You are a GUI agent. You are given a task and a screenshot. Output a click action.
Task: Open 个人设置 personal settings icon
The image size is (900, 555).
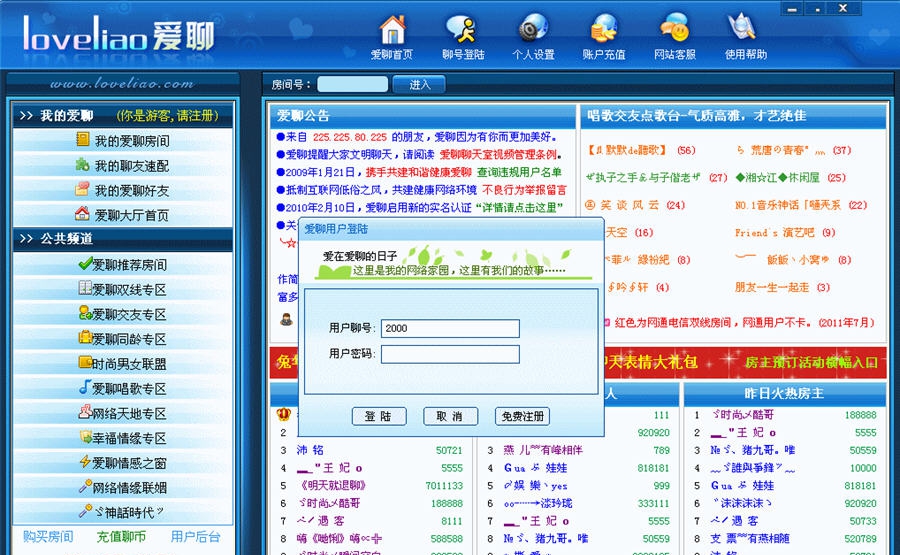pos(533,29)
